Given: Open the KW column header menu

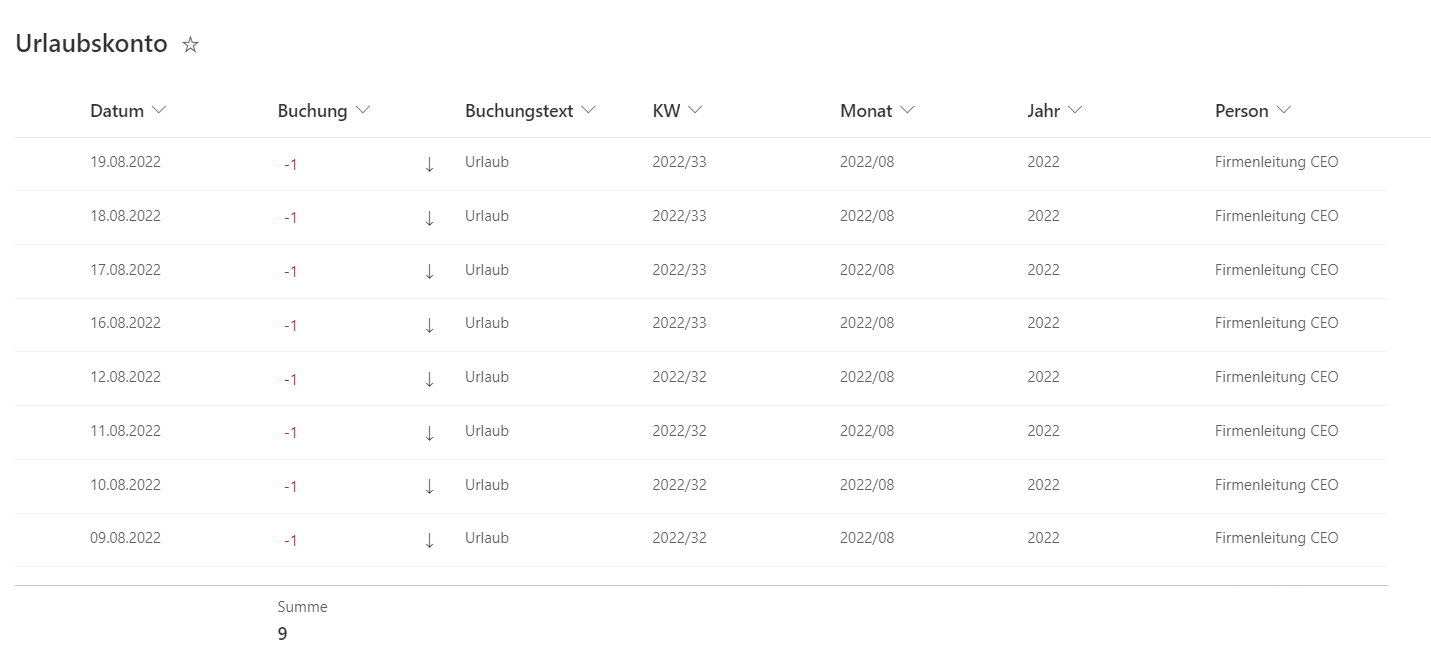Looking at the screenshot, I should coord(694,111).
